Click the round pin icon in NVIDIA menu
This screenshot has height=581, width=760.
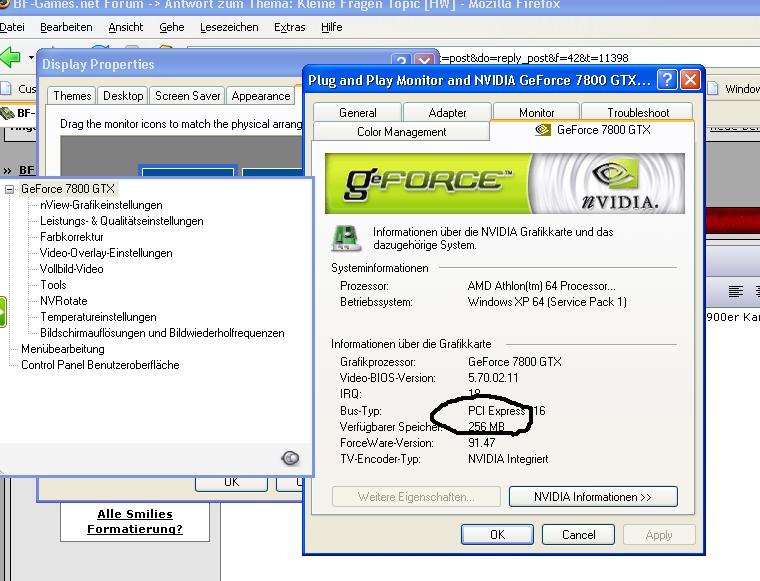coord(290,457)
